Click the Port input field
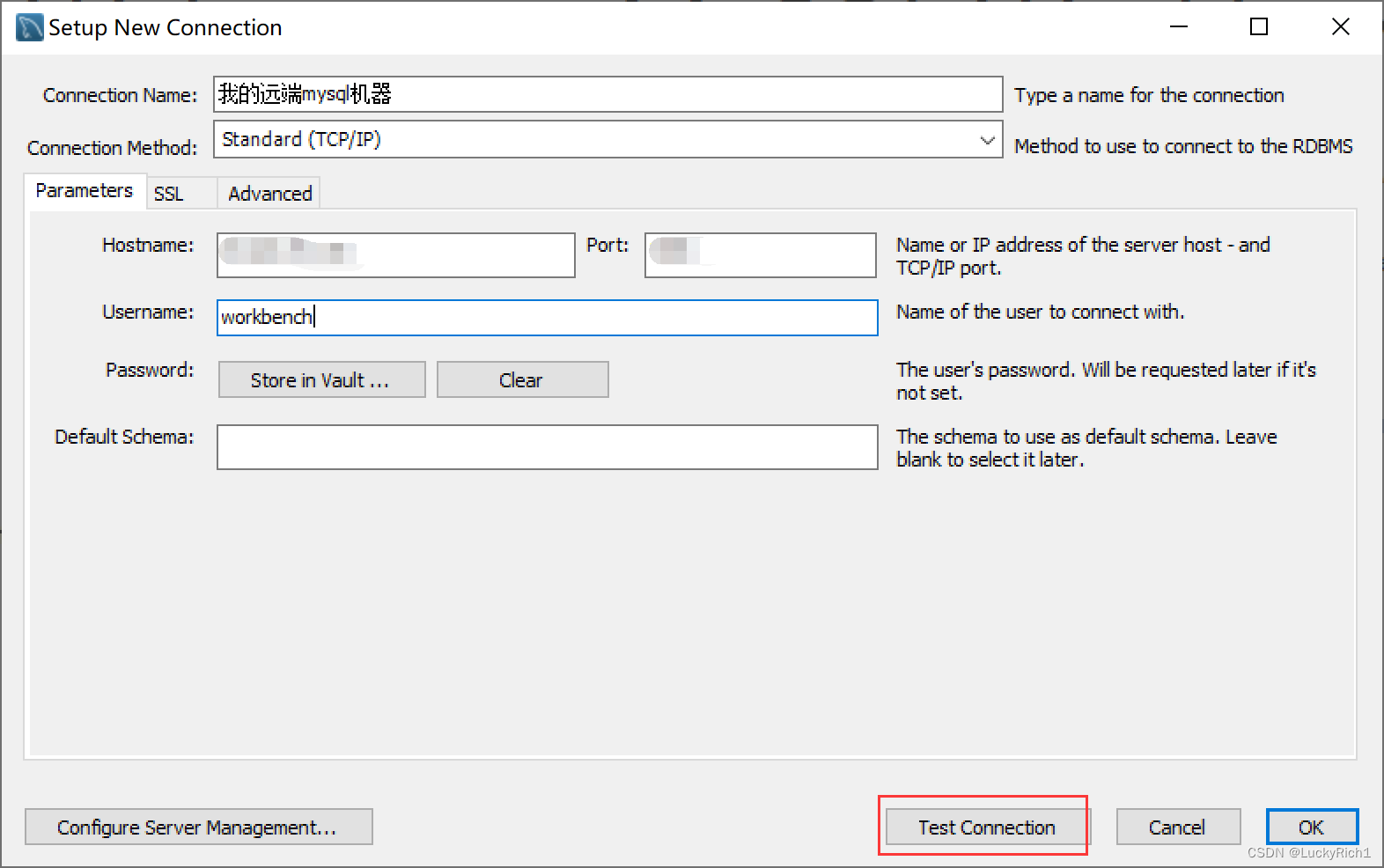 761,255
